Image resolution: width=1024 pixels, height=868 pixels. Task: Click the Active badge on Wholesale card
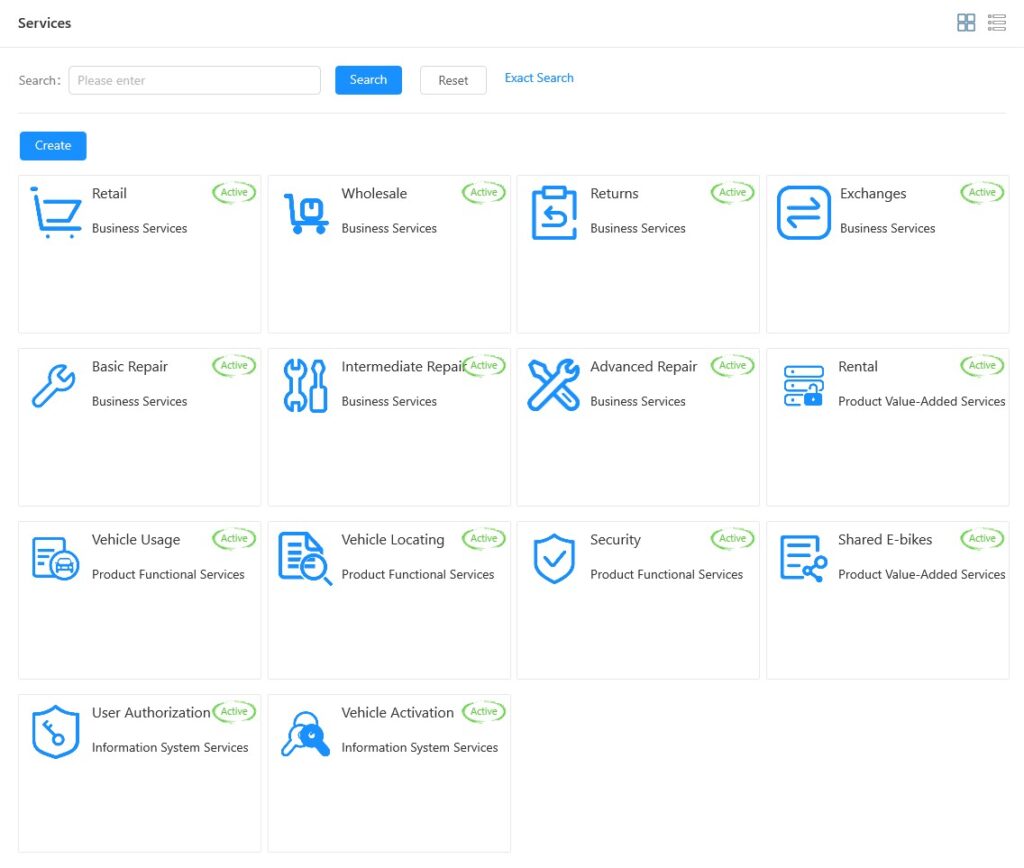coord(483,193)
